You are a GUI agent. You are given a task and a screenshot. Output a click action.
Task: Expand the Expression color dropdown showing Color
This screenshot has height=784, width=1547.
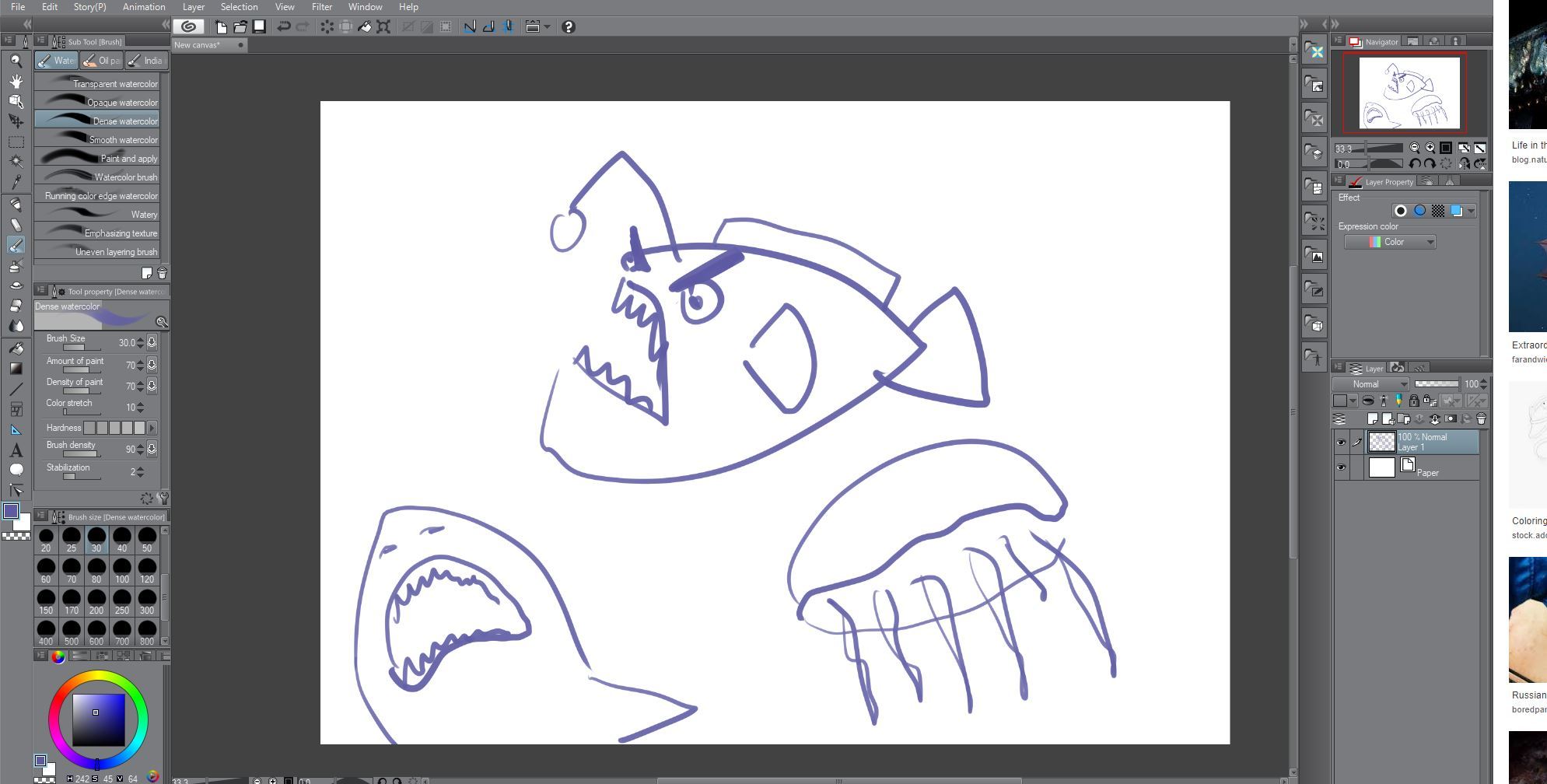point(1392,242)
